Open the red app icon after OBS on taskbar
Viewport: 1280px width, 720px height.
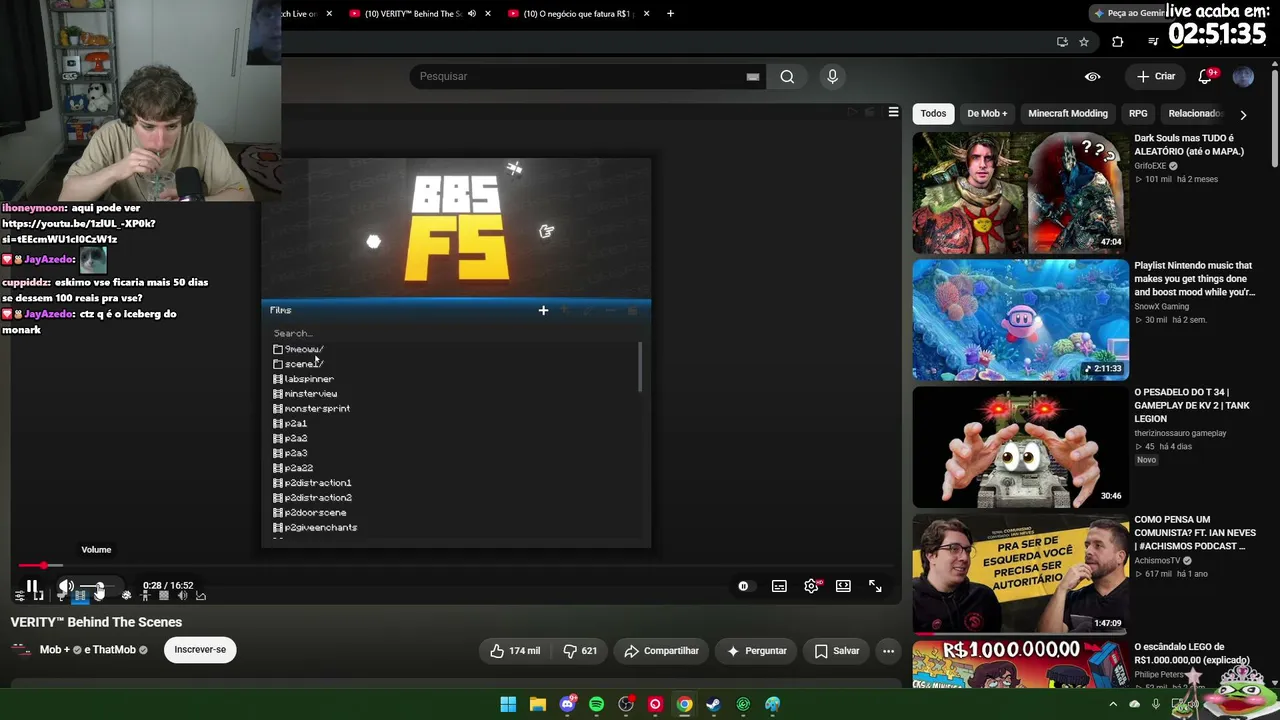coord(655,704)
